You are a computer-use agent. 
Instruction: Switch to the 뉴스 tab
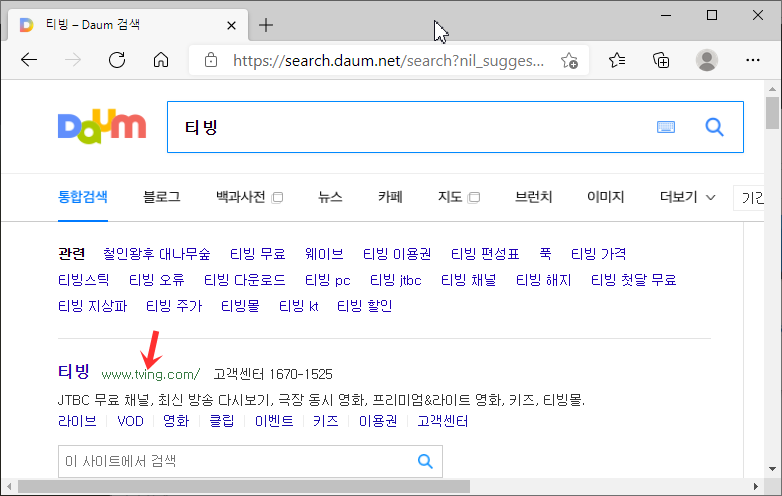click(x=330, y=197)
